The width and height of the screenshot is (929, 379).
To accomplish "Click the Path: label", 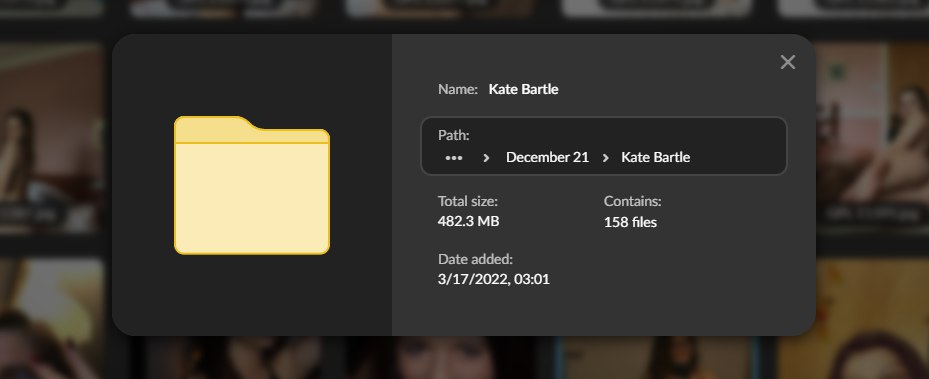I will pos(453,136).
